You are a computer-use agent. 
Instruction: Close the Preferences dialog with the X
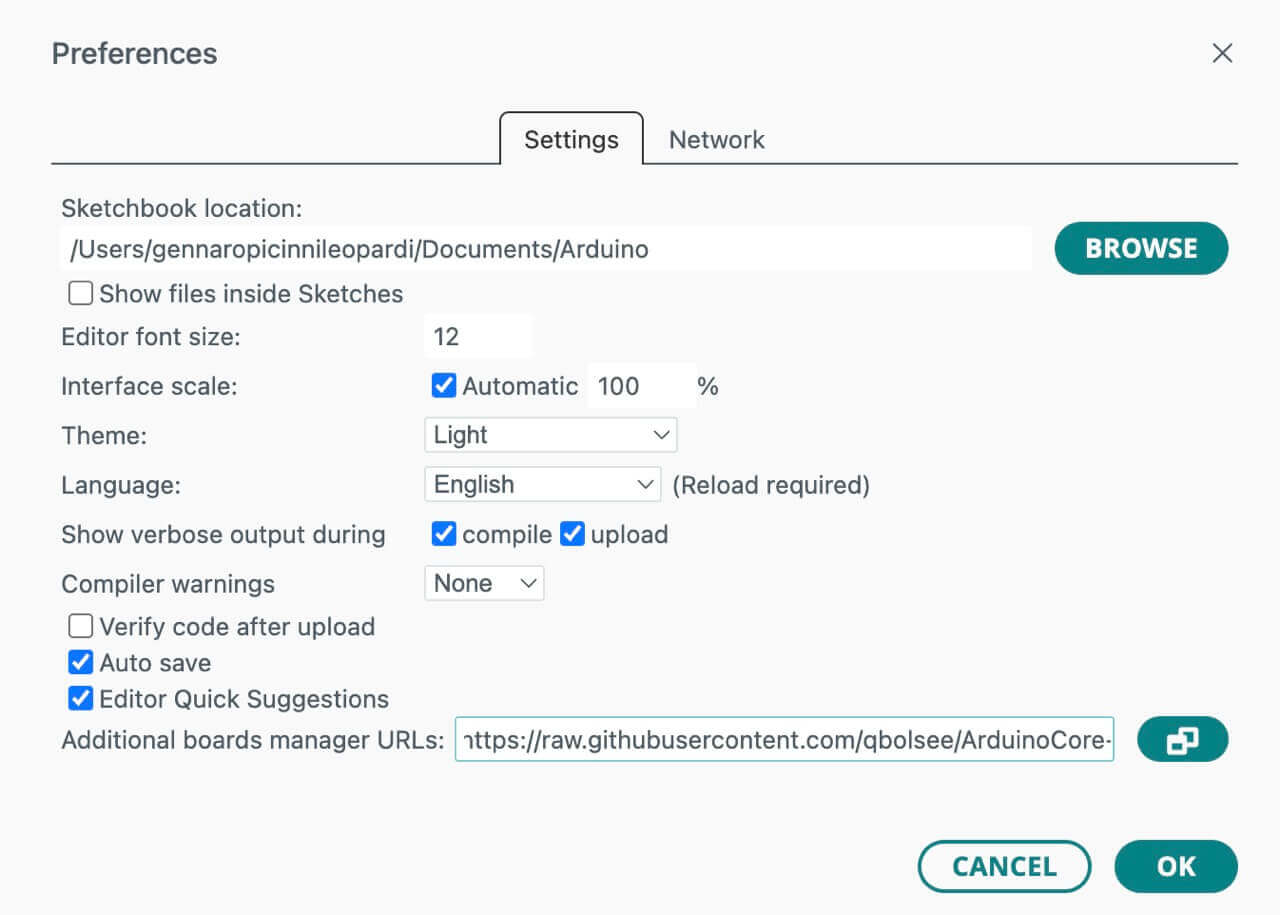tap(1222, 53)
